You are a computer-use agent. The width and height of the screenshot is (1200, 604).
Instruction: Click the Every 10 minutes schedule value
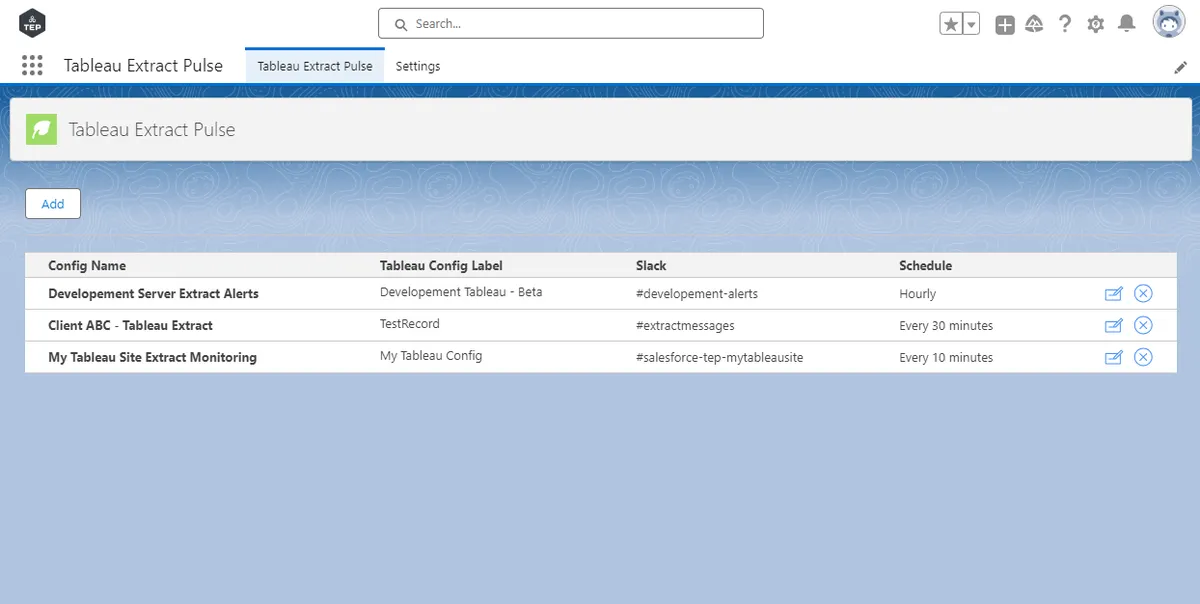pos(946,358)
